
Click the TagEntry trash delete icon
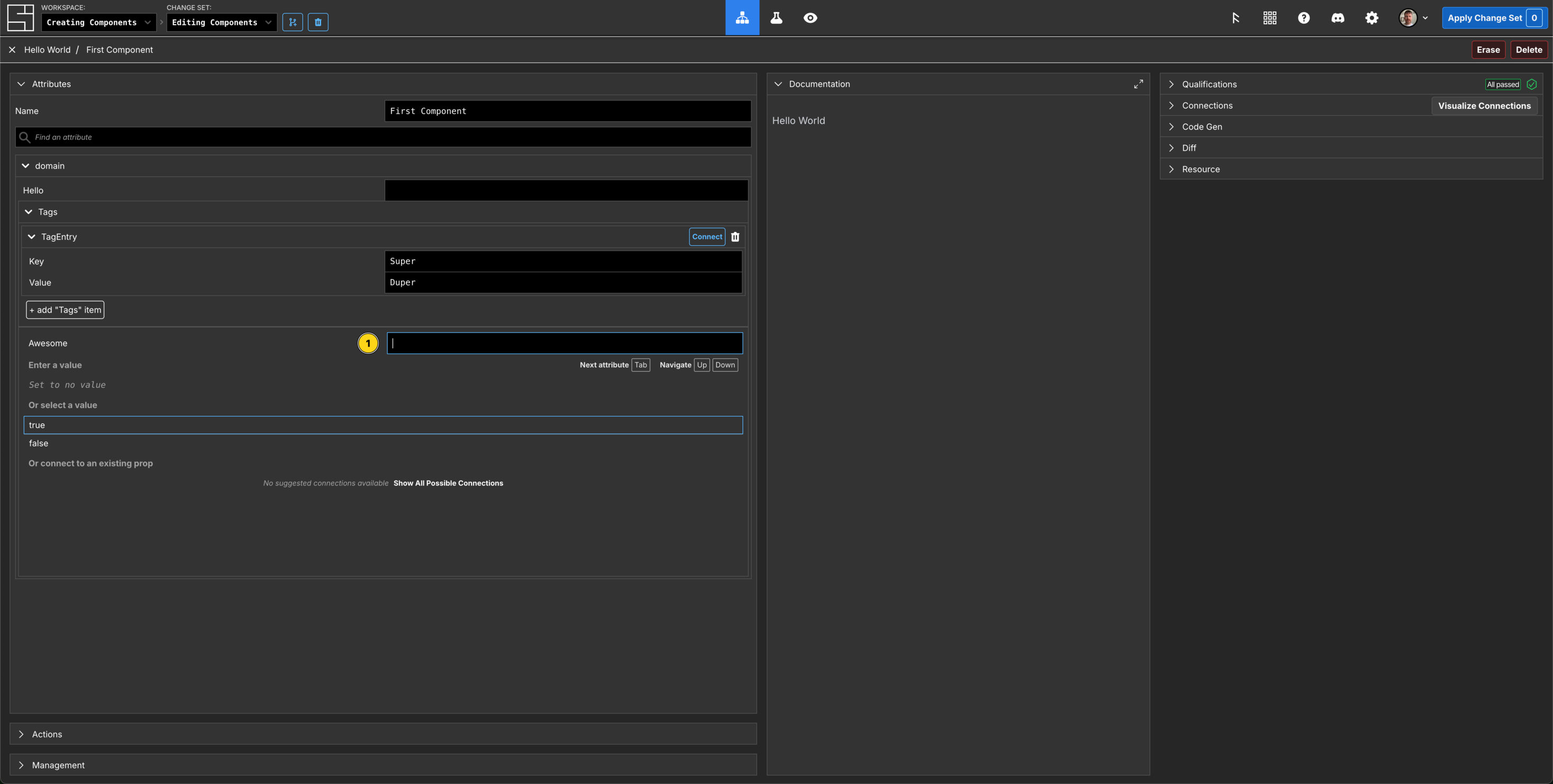point(735,237)
